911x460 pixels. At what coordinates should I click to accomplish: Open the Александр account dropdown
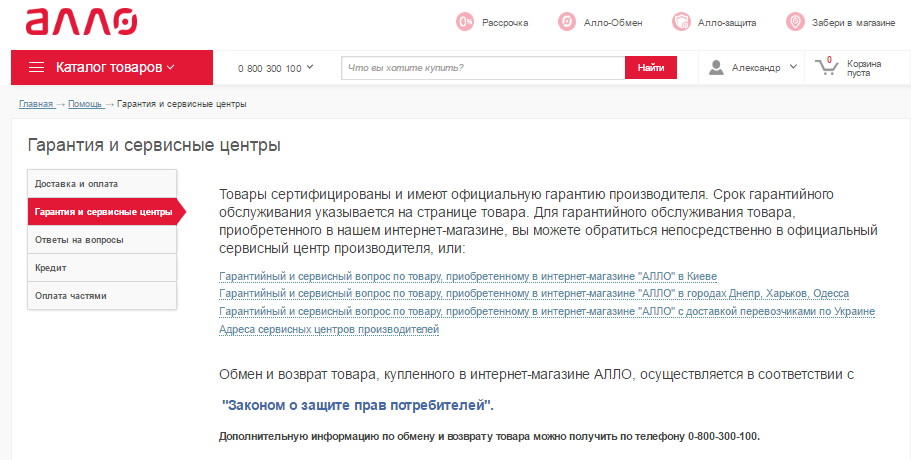click(764, 68)
